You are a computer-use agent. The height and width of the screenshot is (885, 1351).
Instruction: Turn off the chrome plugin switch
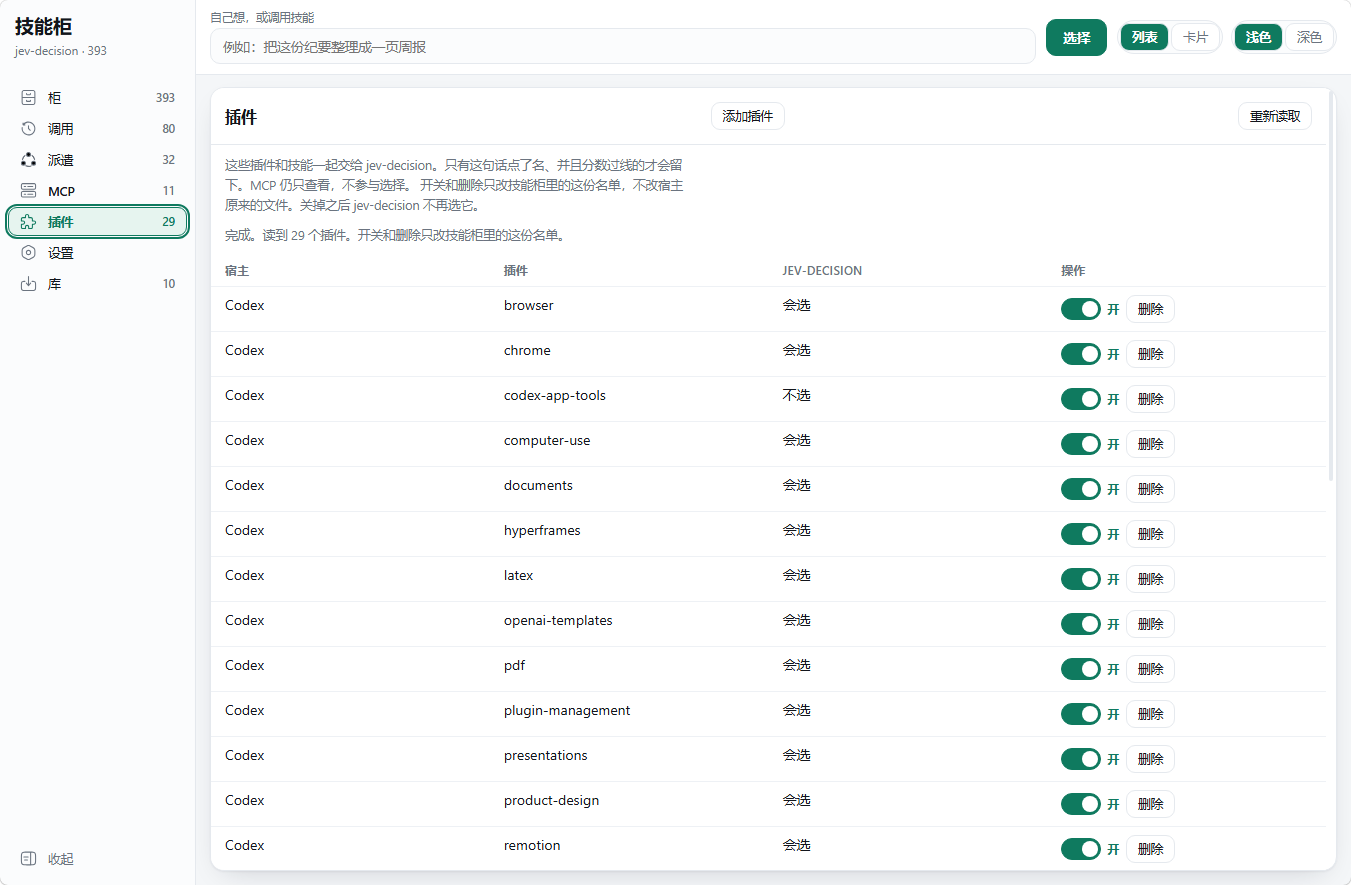tap(1081, 354)
